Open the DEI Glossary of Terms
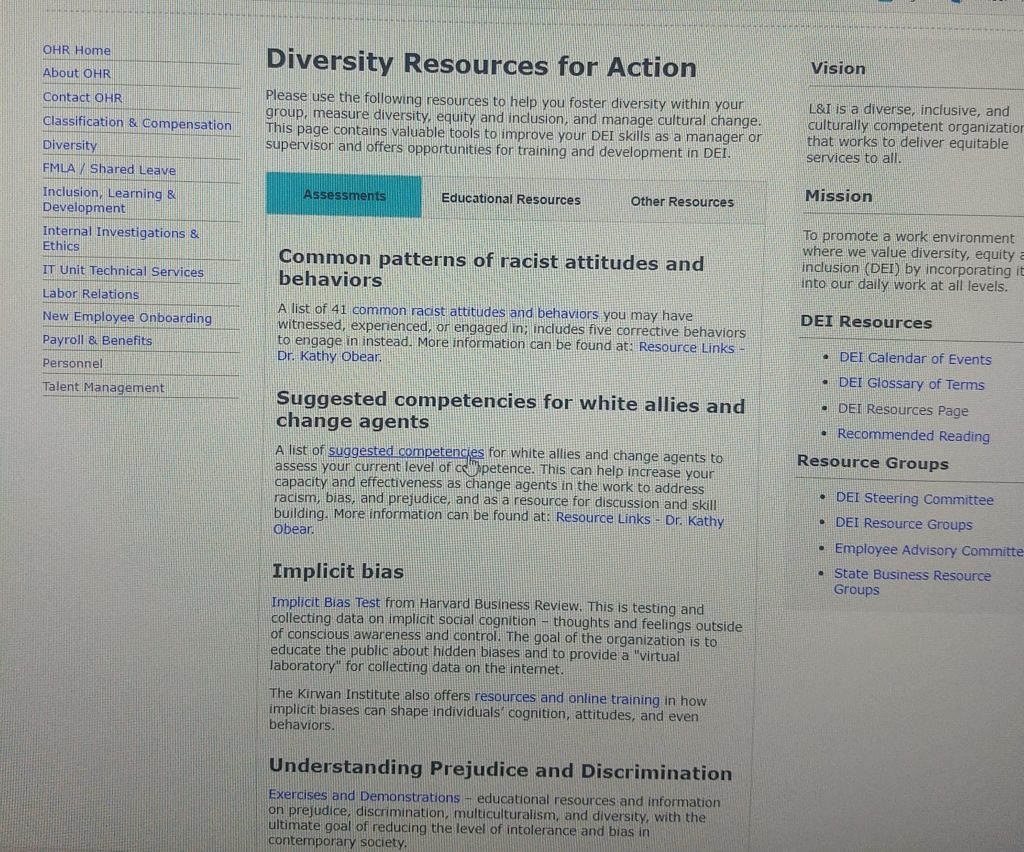 [x=911, y=384]
